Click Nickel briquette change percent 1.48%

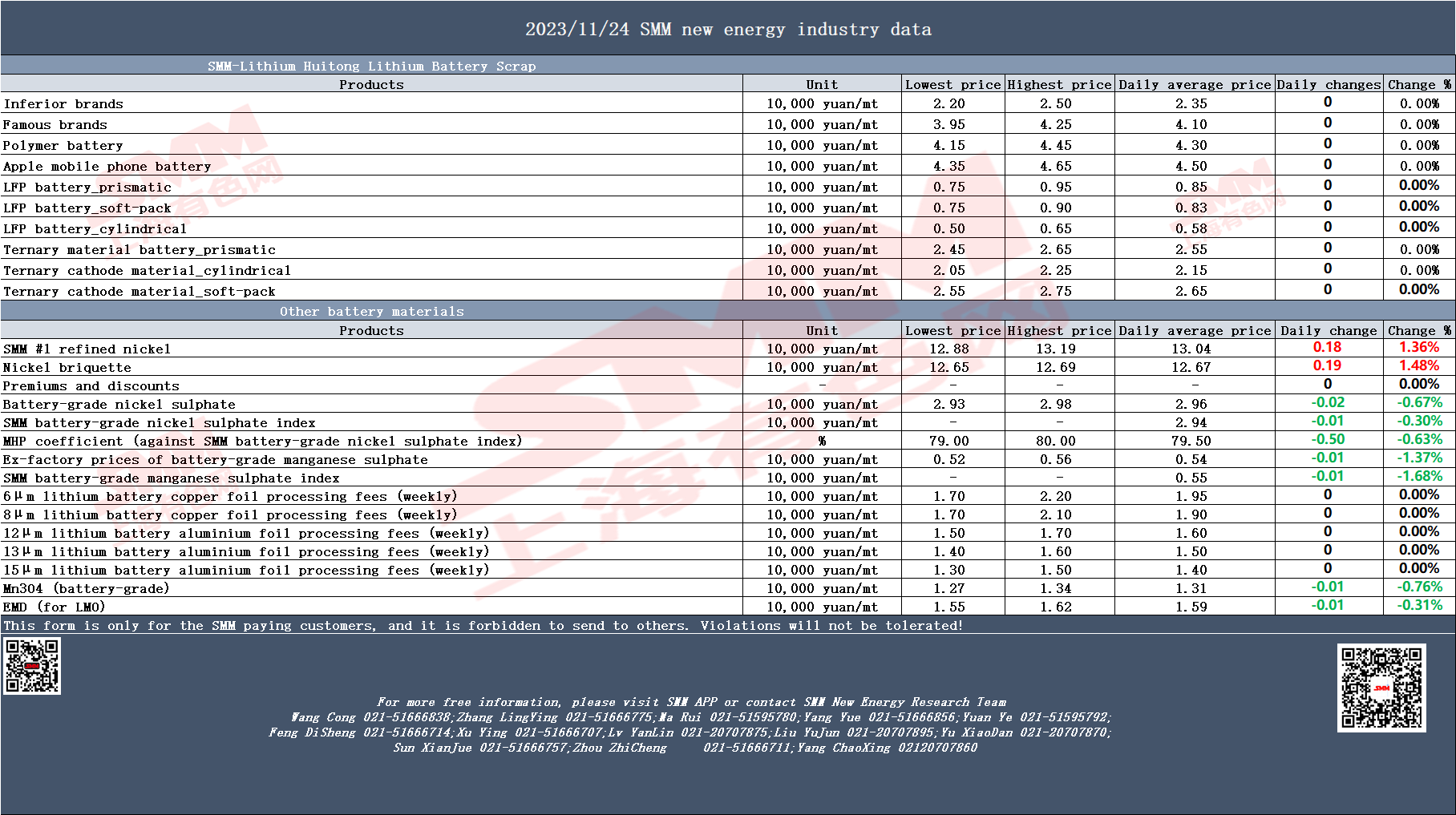click(1419, 365)
